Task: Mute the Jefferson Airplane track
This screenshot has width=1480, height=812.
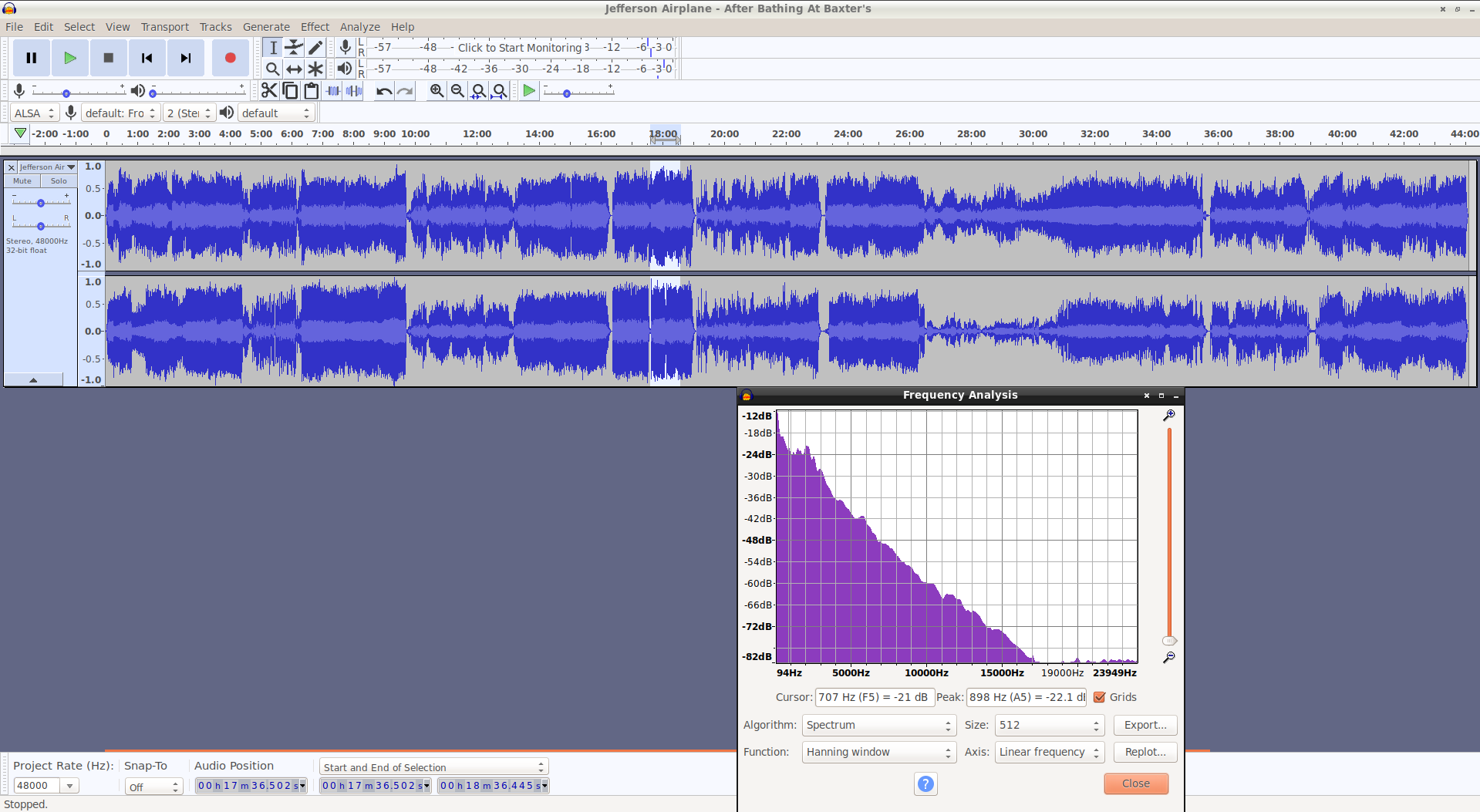Action: click(22, 181)
